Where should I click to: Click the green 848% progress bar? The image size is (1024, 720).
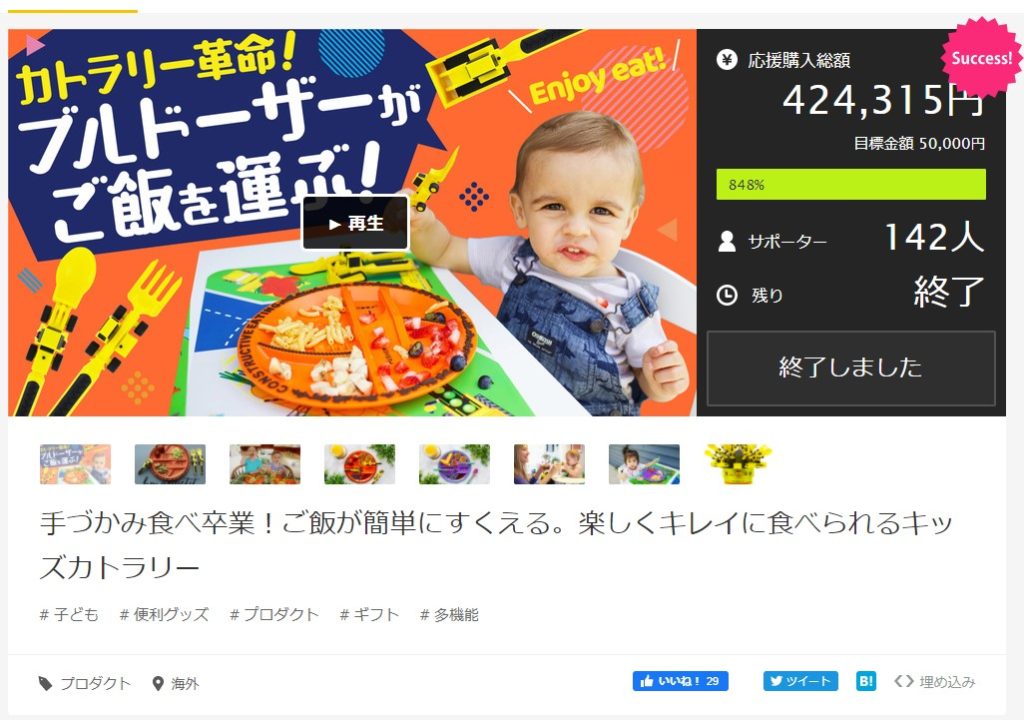[x=851, y=184]
